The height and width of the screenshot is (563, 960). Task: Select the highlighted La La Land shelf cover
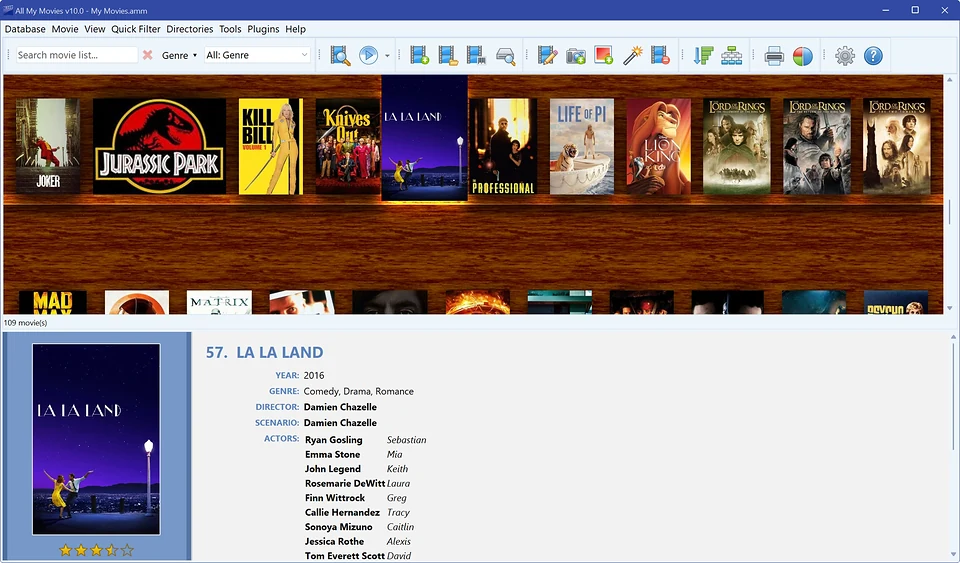[424, 138]
